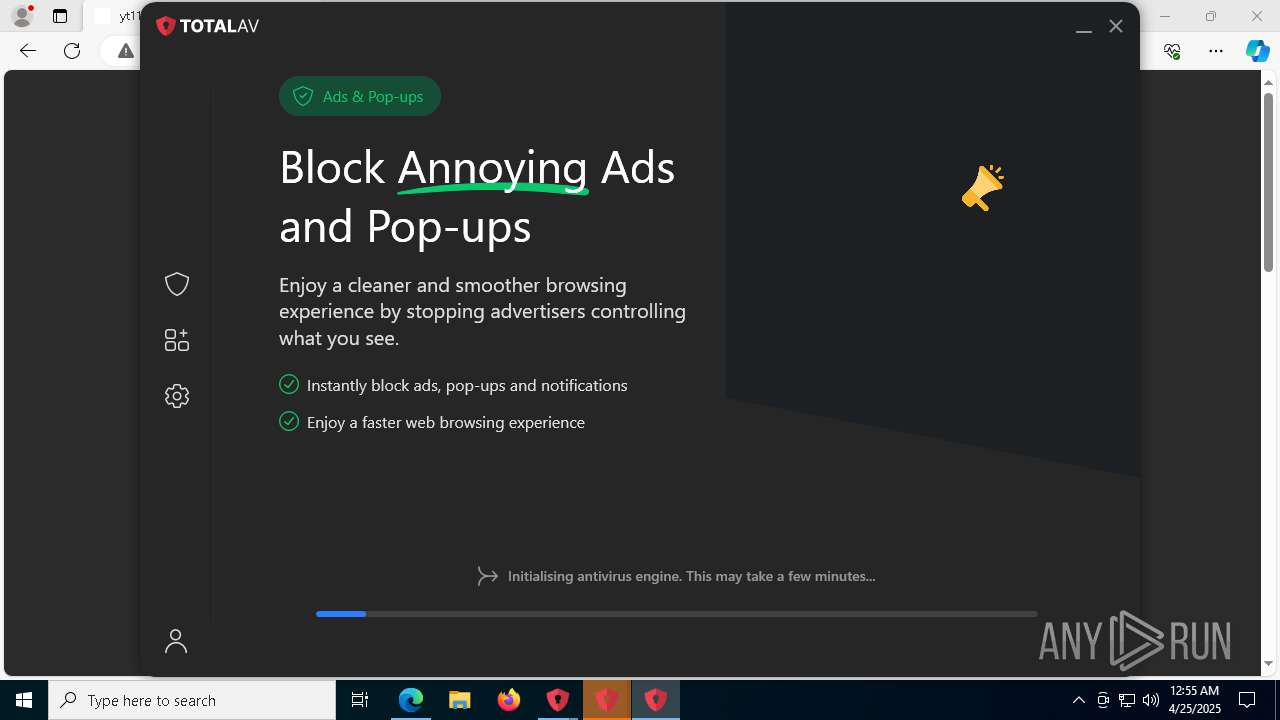Open the Edge 'Settings and more' menu

[1216, 51]
